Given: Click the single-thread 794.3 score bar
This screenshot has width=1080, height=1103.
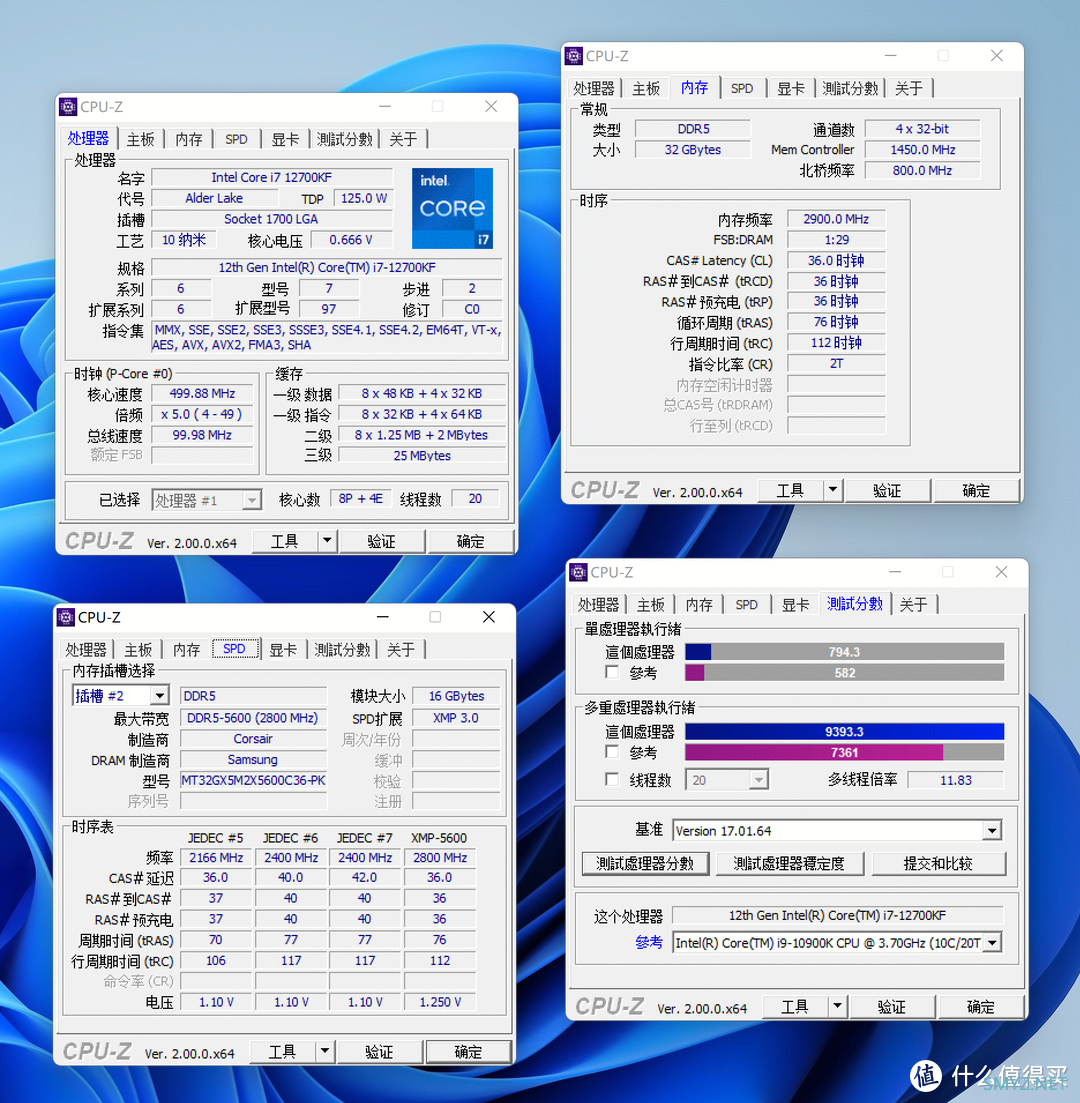Looking at the screenshot, I should [x=844, y=652].
